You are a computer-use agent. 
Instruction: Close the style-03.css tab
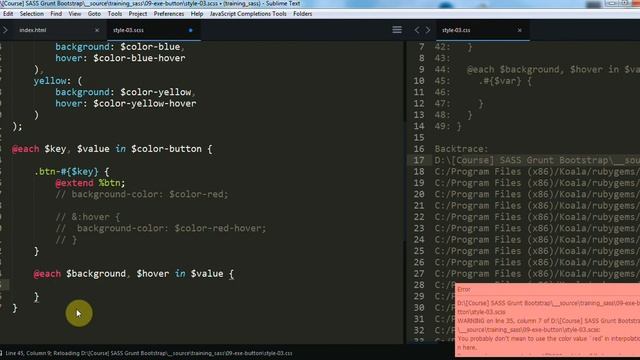(520, 30)
